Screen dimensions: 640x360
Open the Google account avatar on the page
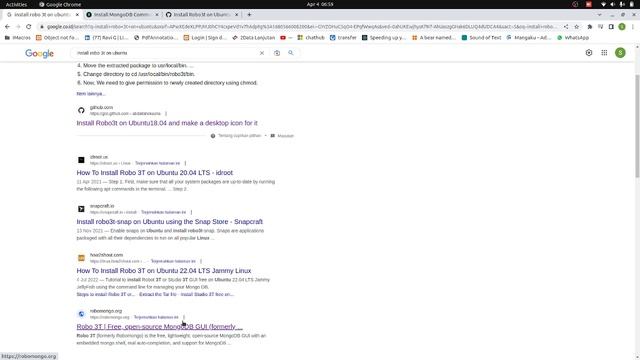pyautogui.click(x=620, y=53)
